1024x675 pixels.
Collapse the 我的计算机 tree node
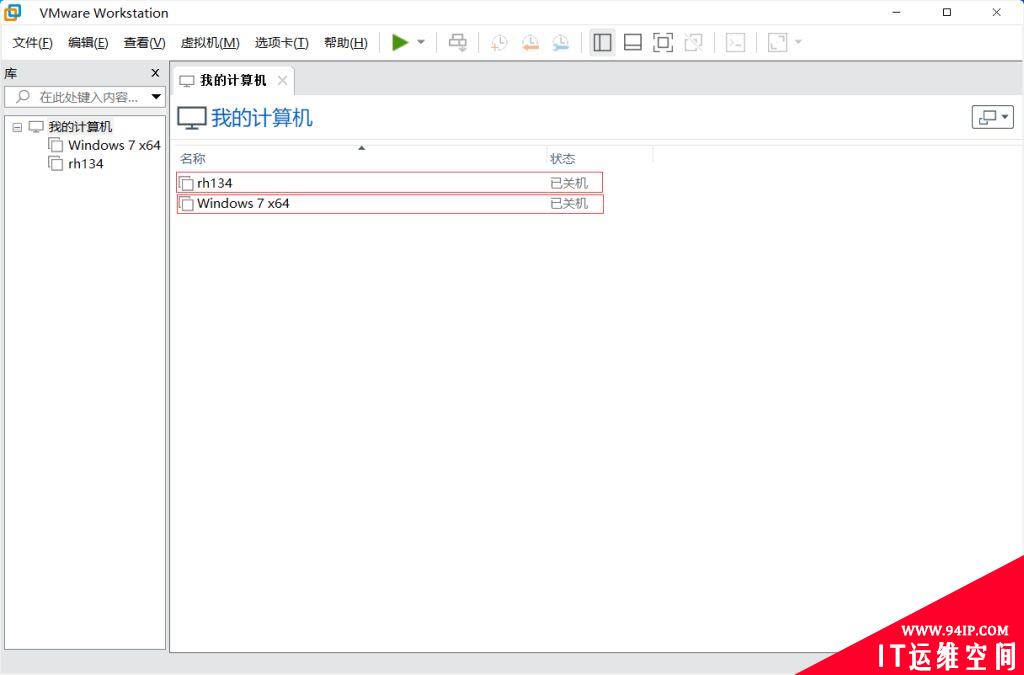17,127
